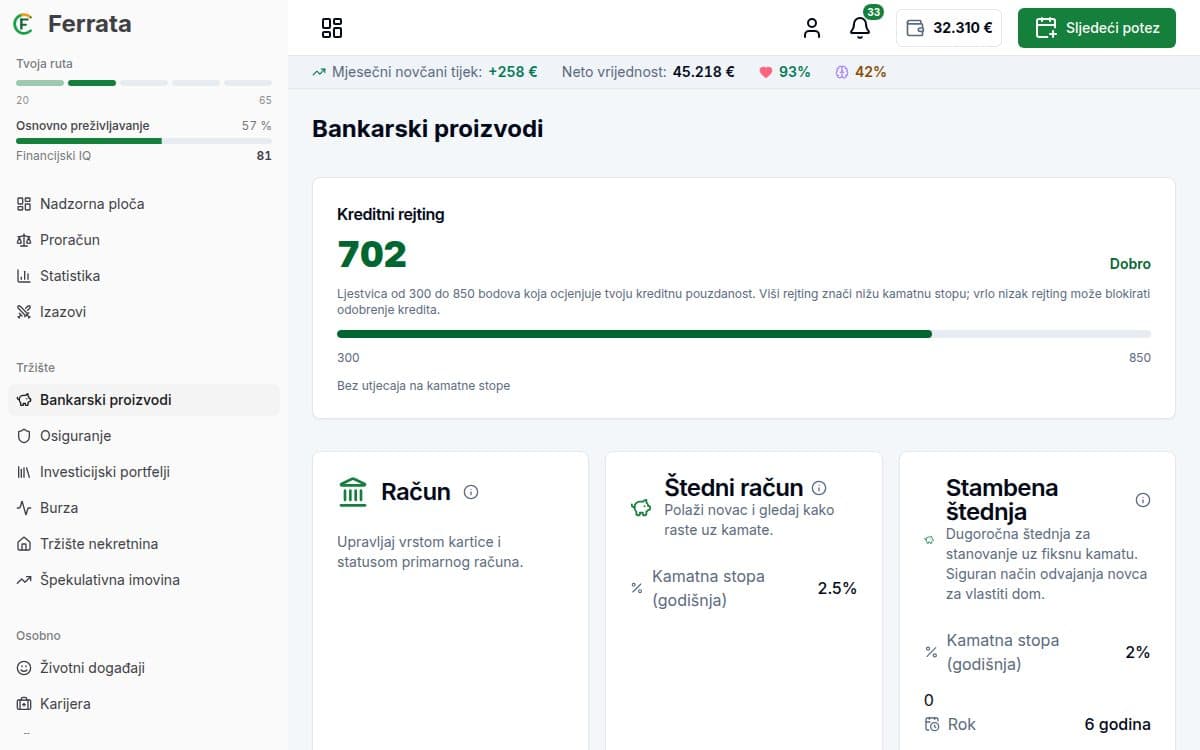This screenshot has width=1200, height=750.
Task: Click the heart icon beside 93%
Action: [766, 72]
